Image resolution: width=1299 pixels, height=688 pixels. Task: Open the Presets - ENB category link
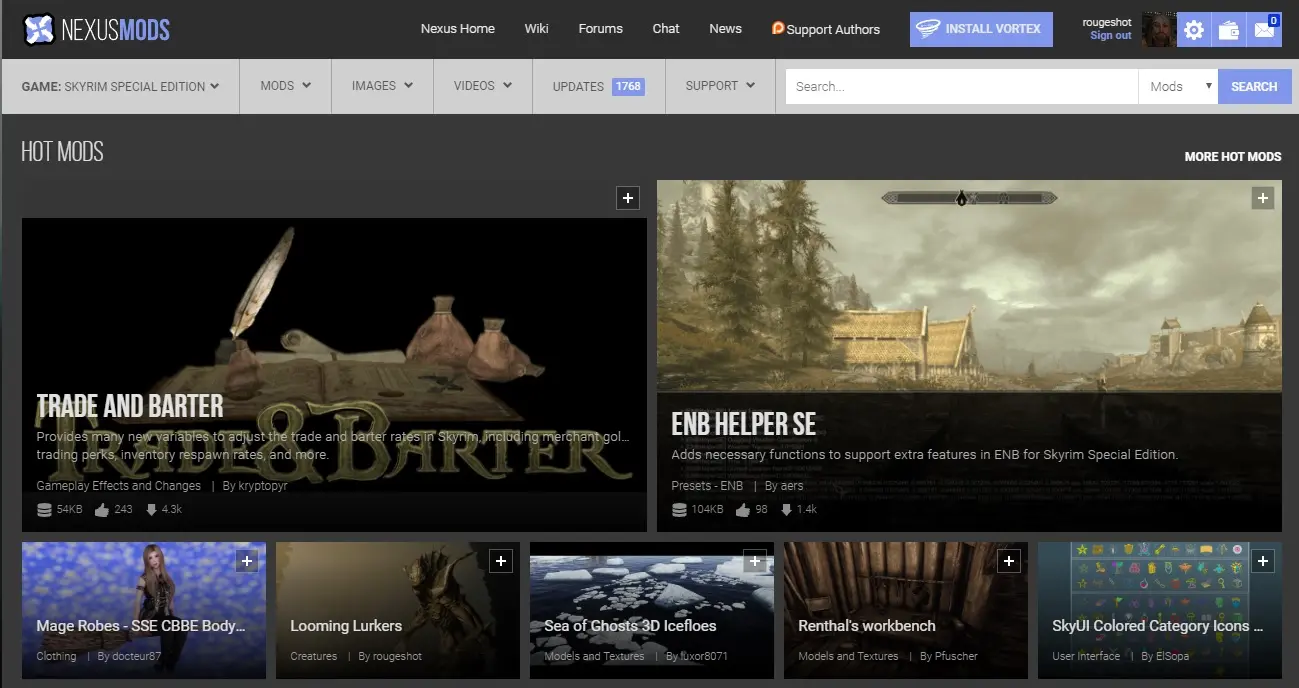(707, 486)
